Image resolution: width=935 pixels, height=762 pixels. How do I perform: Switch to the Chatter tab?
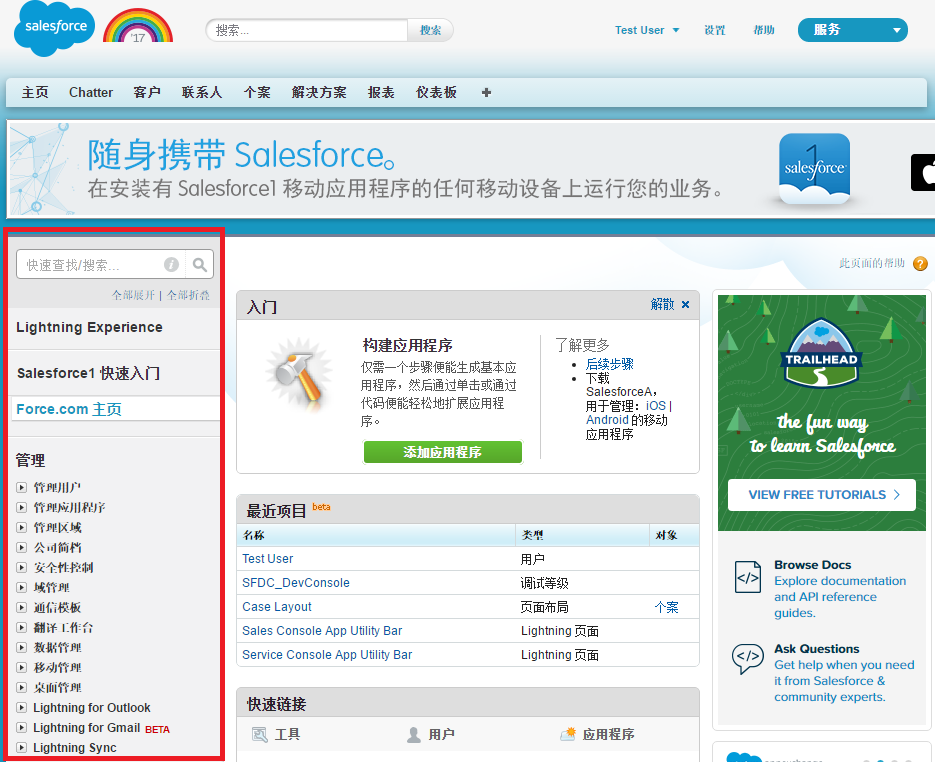[91, 92]
